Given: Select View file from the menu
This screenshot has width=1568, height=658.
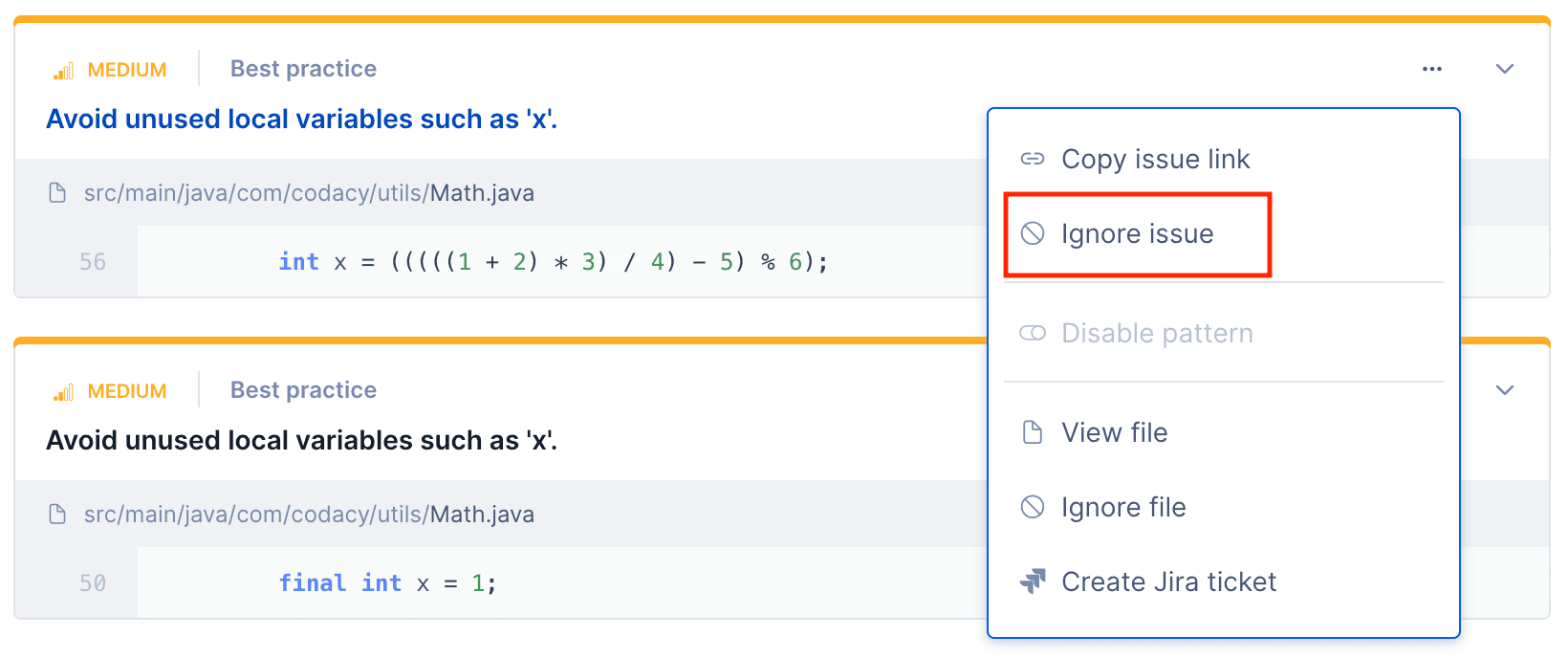Looking at the screenshot, I should click(1114, 432).
